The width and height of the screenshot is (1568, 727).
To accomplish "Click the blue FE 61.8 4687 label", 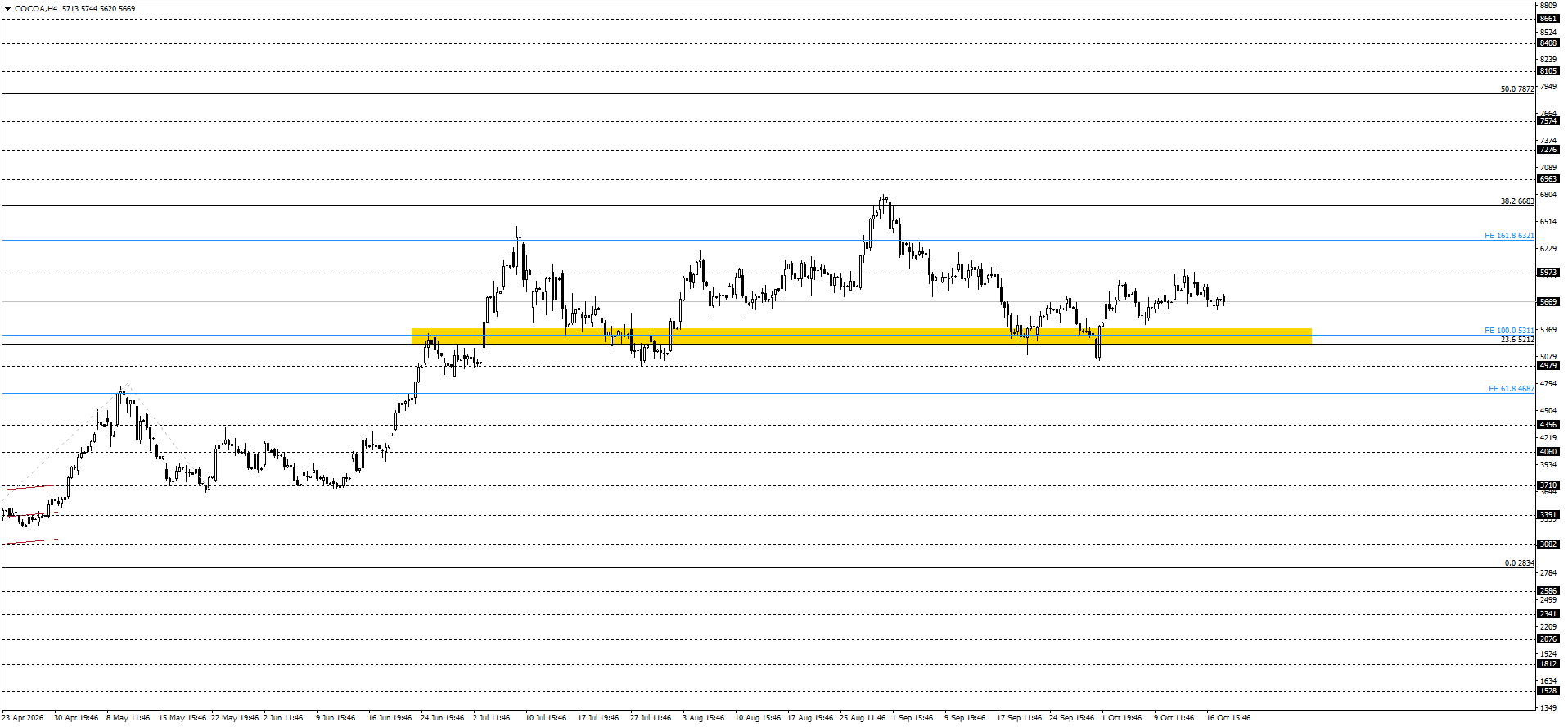I will (x=1512, y=389).
